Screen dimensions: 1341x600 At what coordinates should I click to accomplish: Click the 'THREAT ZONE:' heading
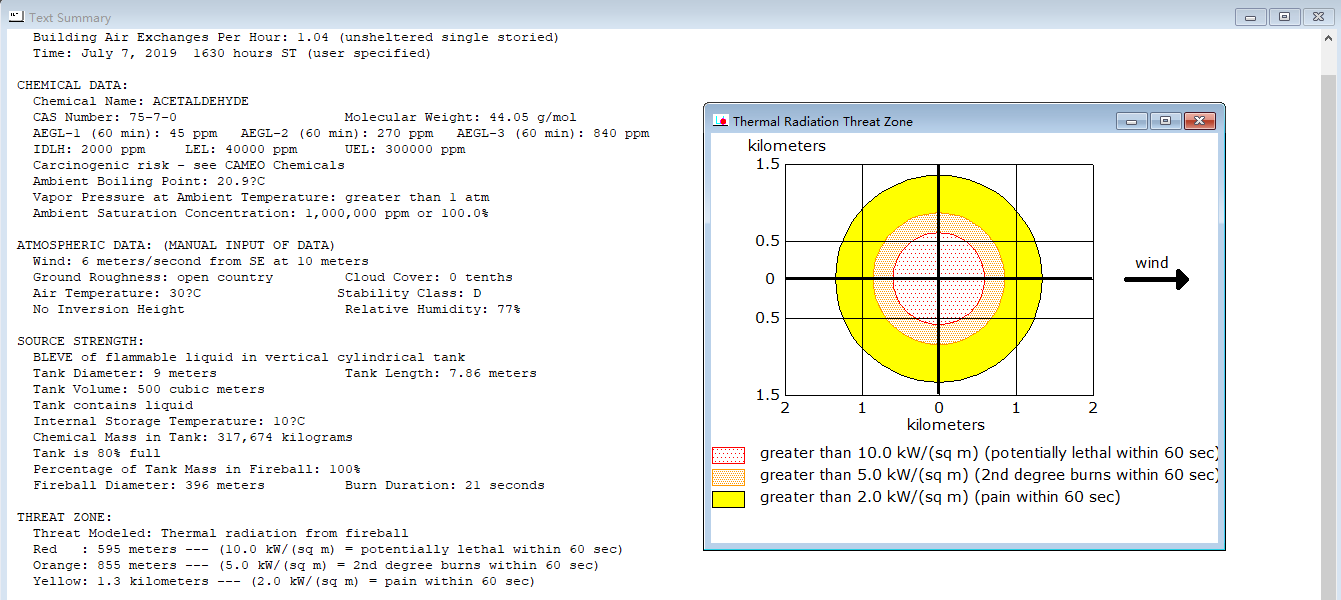65,517
